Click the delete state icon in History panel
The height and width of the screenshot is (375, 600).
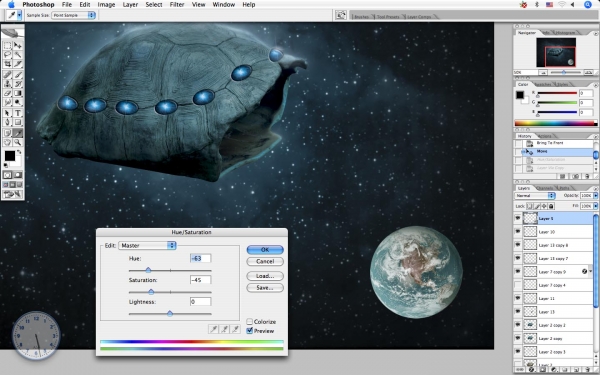(587, 176)
